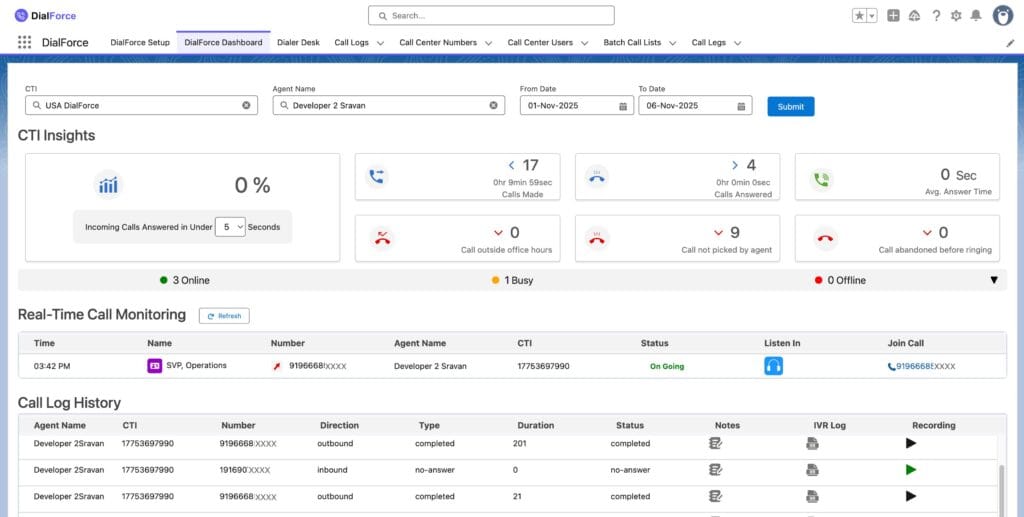Viewport: 1024px width, 517px height.
Task: Clear the Developer 2 Sravan agent selection
Action: tap(493, 105)
